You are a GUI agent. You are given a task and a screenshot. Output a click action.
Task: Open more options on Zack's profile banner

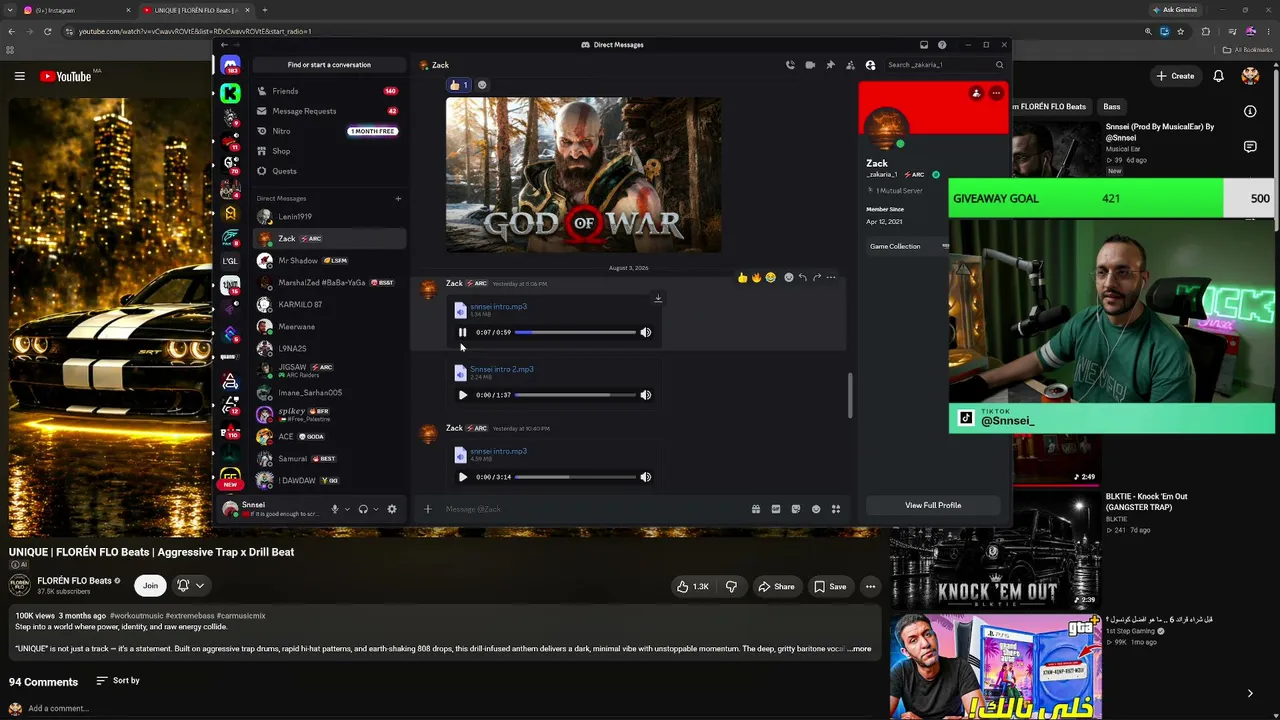click(x=996, y=93)
